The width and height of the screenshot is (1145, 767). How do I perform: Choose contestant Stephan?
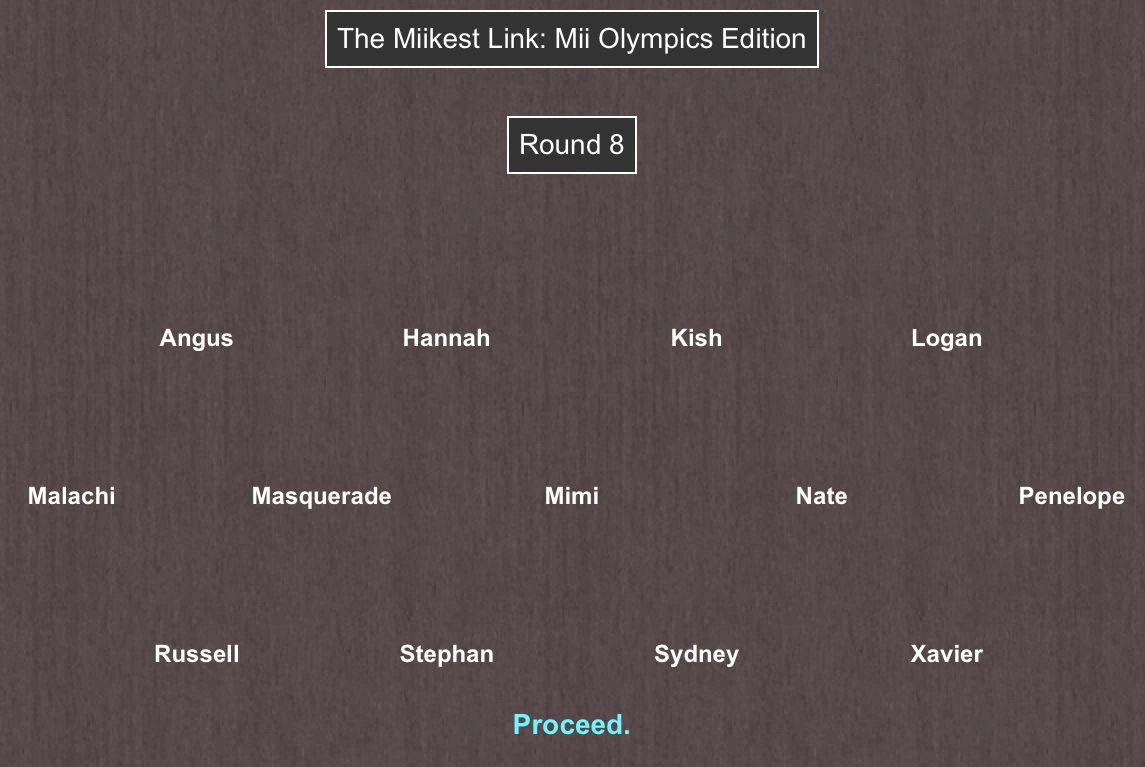point(446,654)
